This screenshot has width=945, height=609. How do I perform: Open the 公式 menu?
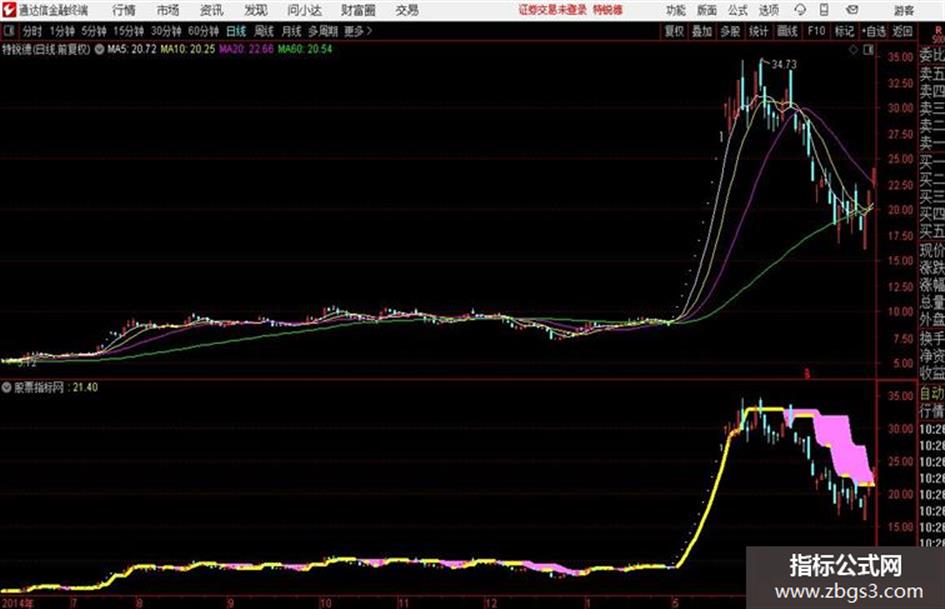738,10
